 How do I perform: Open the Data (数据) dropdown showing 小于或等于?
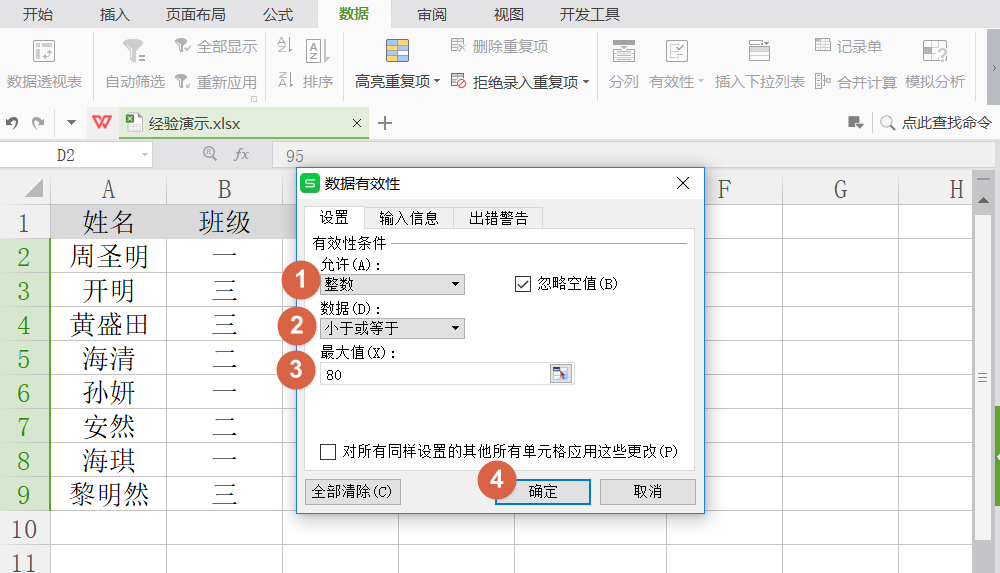tap(392, 328)
